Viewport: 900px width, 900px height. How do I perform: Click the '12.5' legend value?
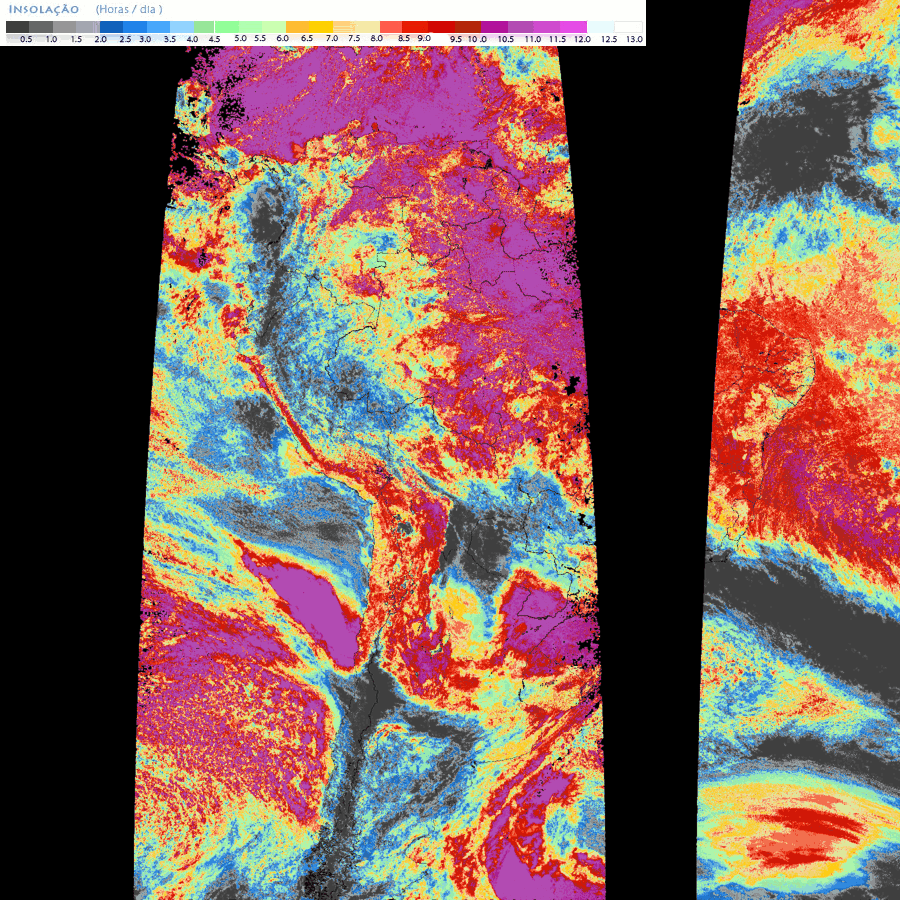pos(609,39)
